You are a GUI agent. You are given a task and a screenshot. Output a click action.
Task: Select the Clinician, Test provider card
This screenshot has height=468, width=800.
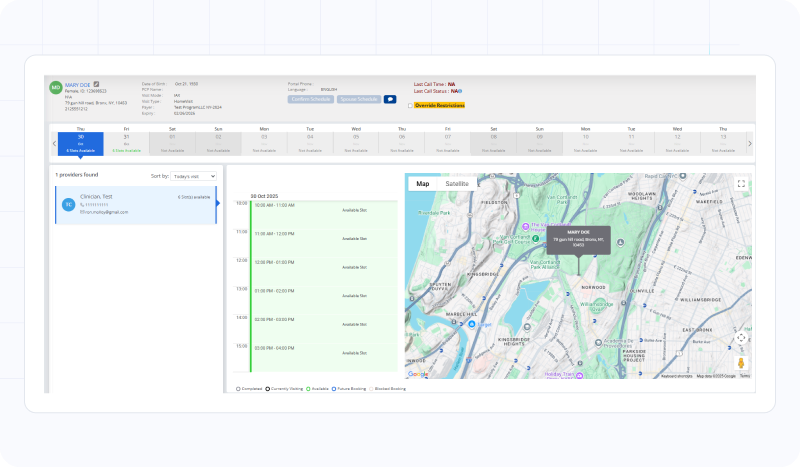[136, 204]
